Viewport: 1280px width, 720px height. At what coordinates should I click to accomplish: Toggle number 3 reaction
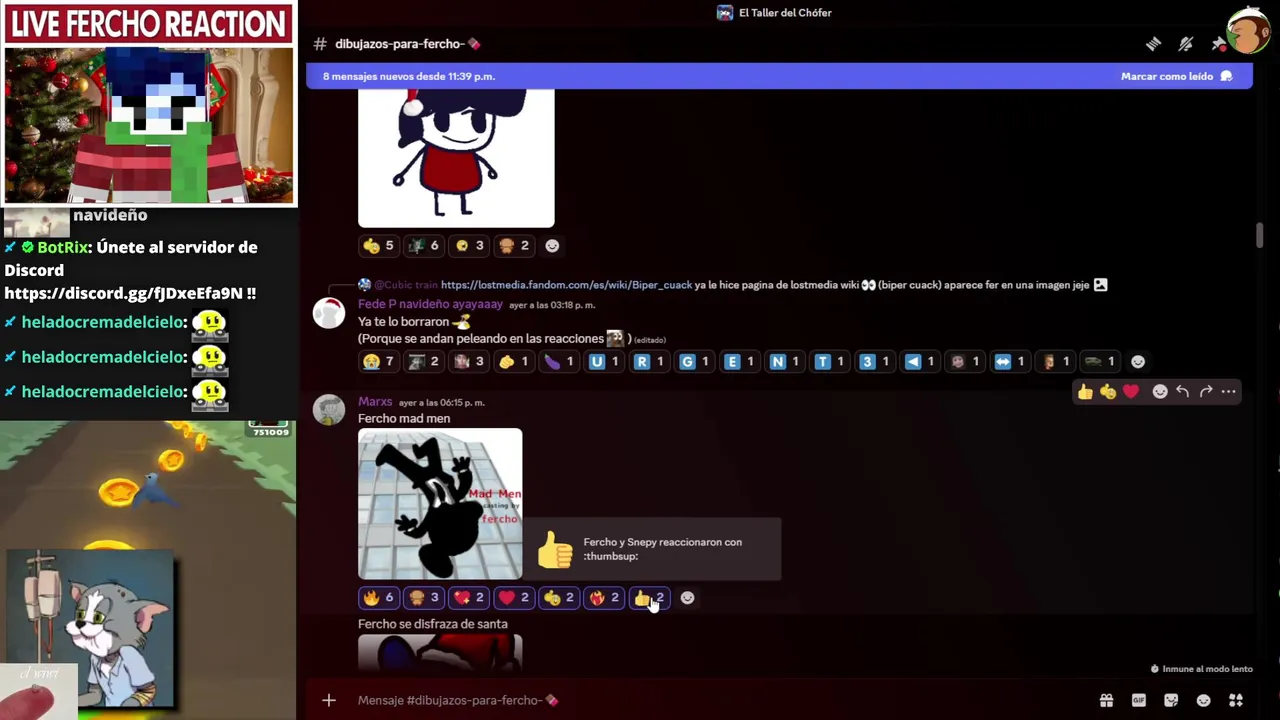(x=874, y=361)
